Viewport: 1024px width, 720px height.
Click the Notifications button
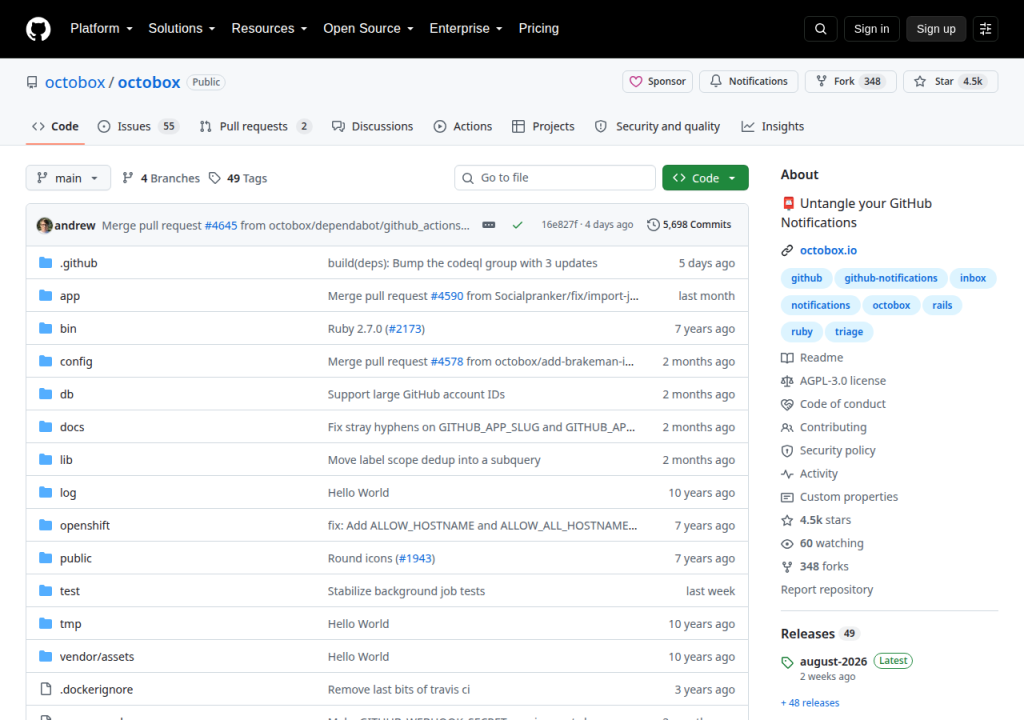point(748,82)
